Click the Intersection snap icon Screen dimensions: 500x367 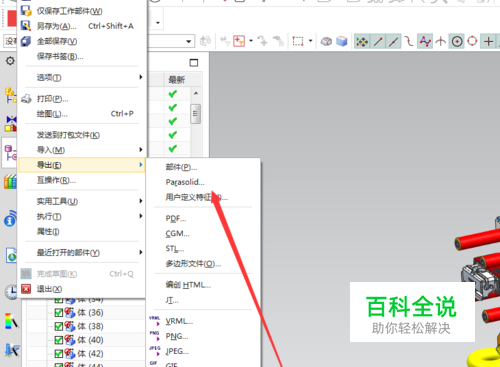pos(441,42)
